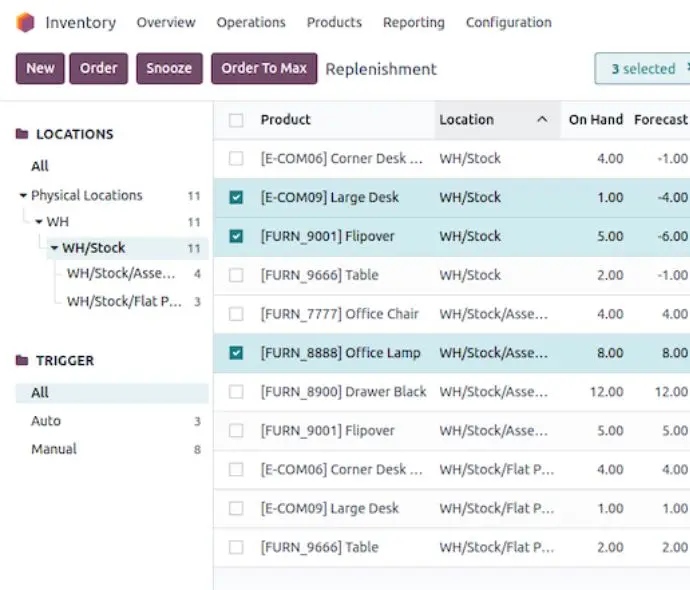Screen dimensions: 690x590
Task: Open the Operations menu
Action: coord(251,22)
